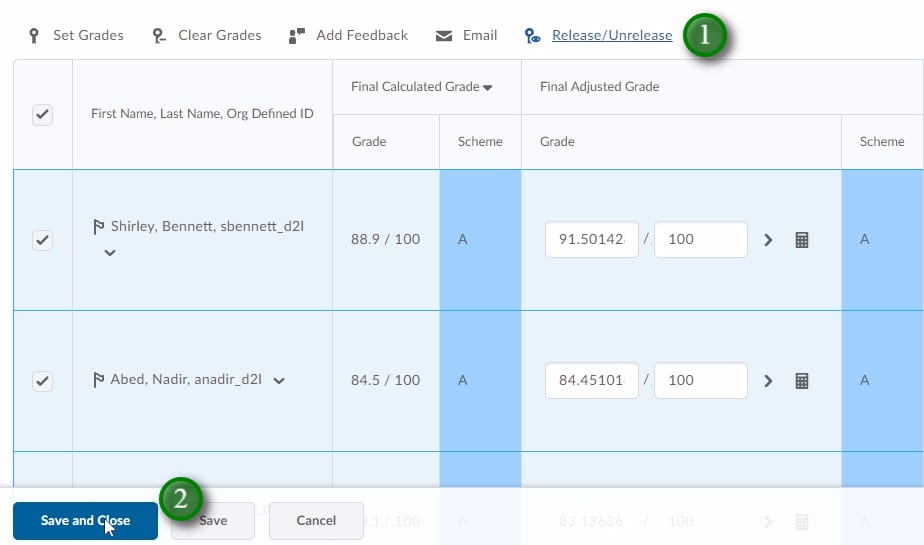The image size is (924, 545).
Task: Open grade calculator for Abed Nadir
Action: click(x=801, y=381)
